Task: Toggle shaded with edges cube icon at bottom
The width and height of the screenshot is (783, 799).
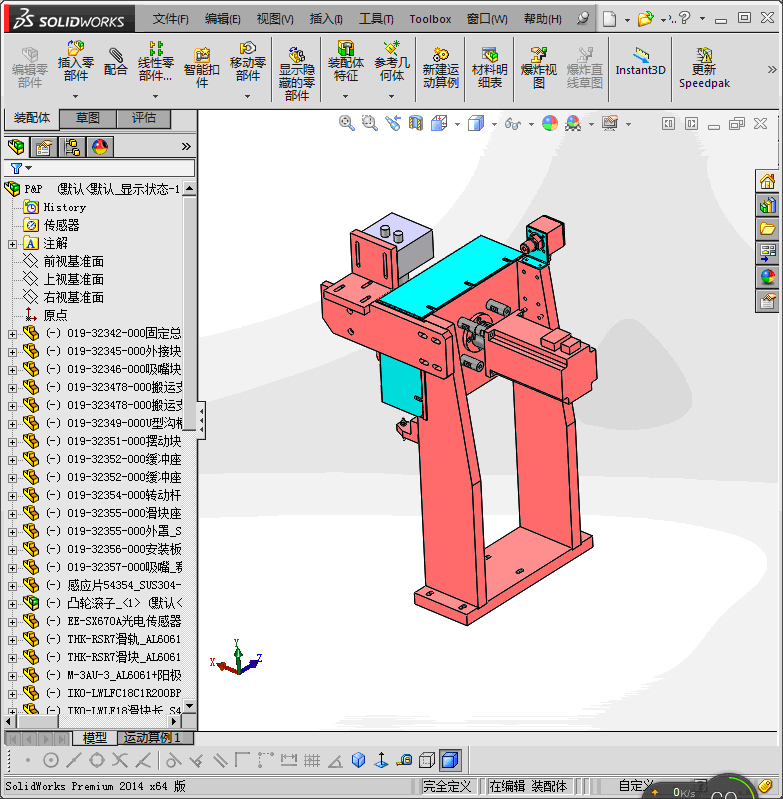Action: tap(450, 760)
